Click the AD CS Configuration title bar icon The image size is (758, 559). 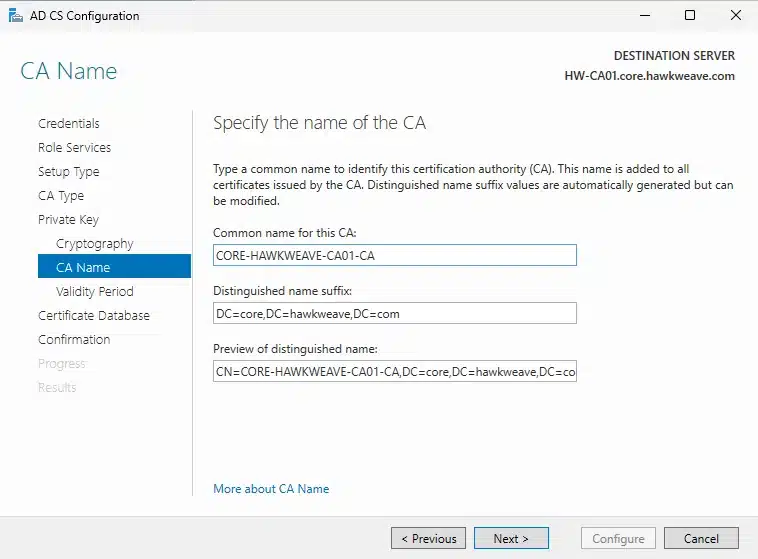click(x=14, y=16)
